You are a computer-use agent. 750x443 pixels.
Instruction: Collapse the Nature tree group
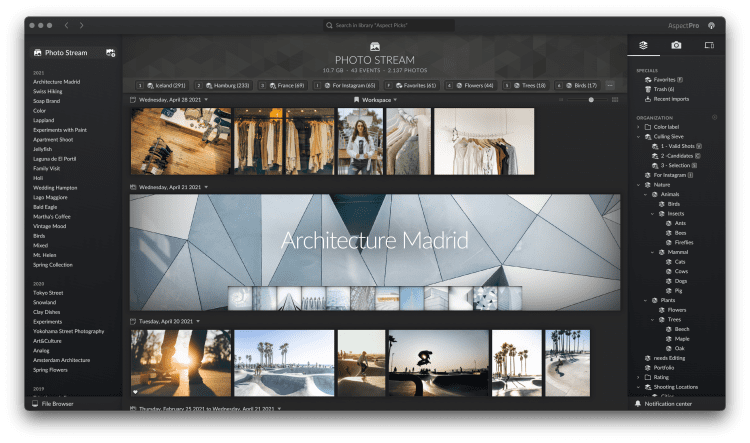(x=639, y=184)
